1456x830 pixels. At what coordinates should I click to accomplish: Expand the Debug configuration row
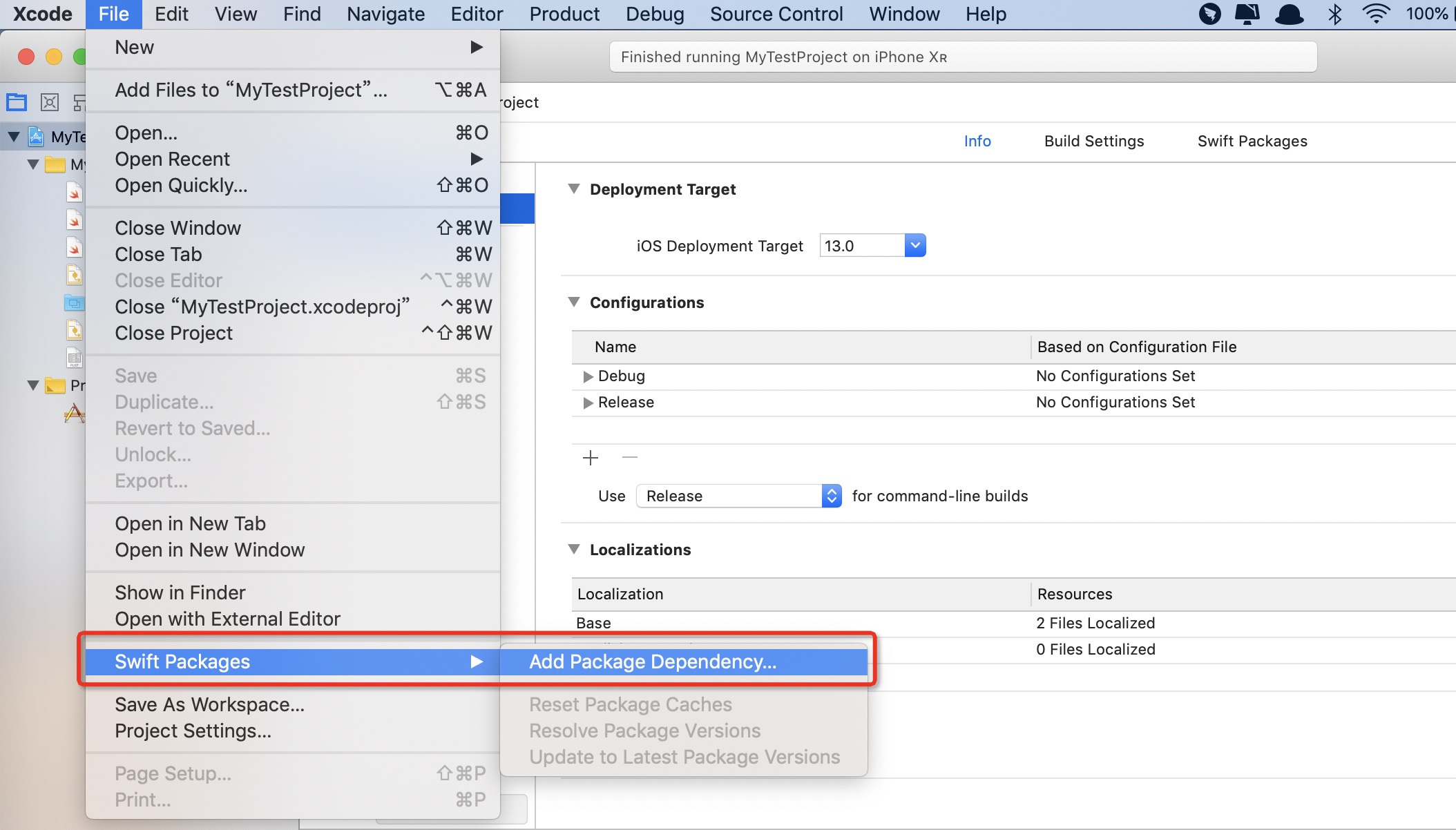(588, 376)
